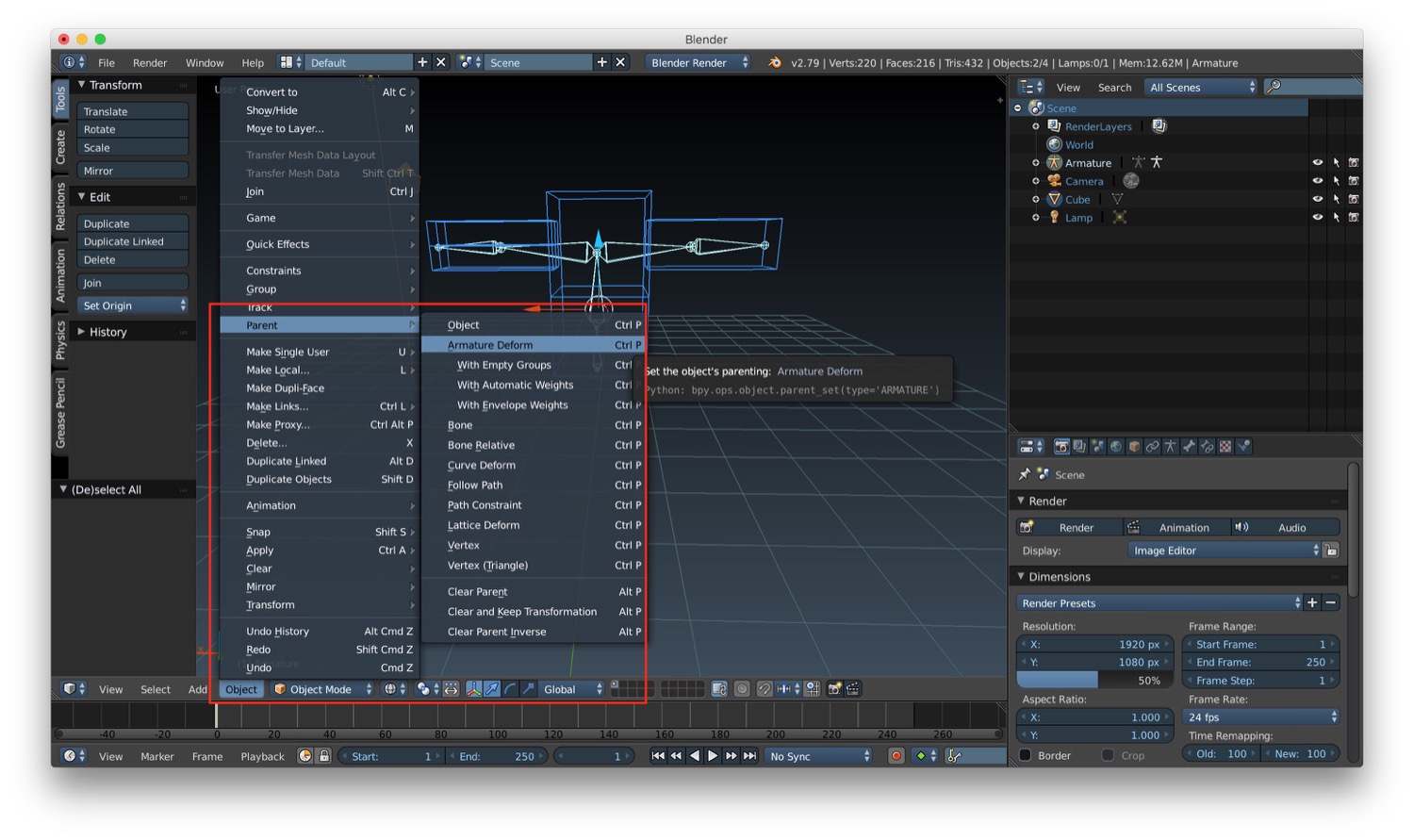Screen dimensions: 1414x840
Task: Jump to first frame in timeline playback
Action: tap(658, 756)
